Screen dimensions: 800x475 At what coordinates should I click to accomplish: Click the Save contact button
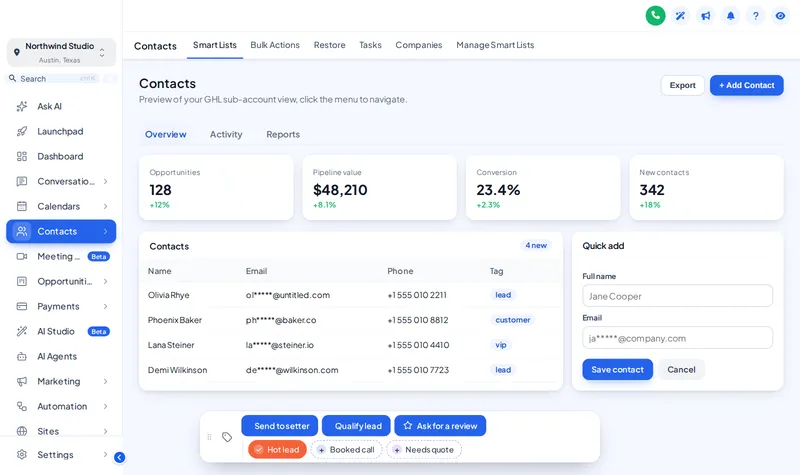(617, 369)
